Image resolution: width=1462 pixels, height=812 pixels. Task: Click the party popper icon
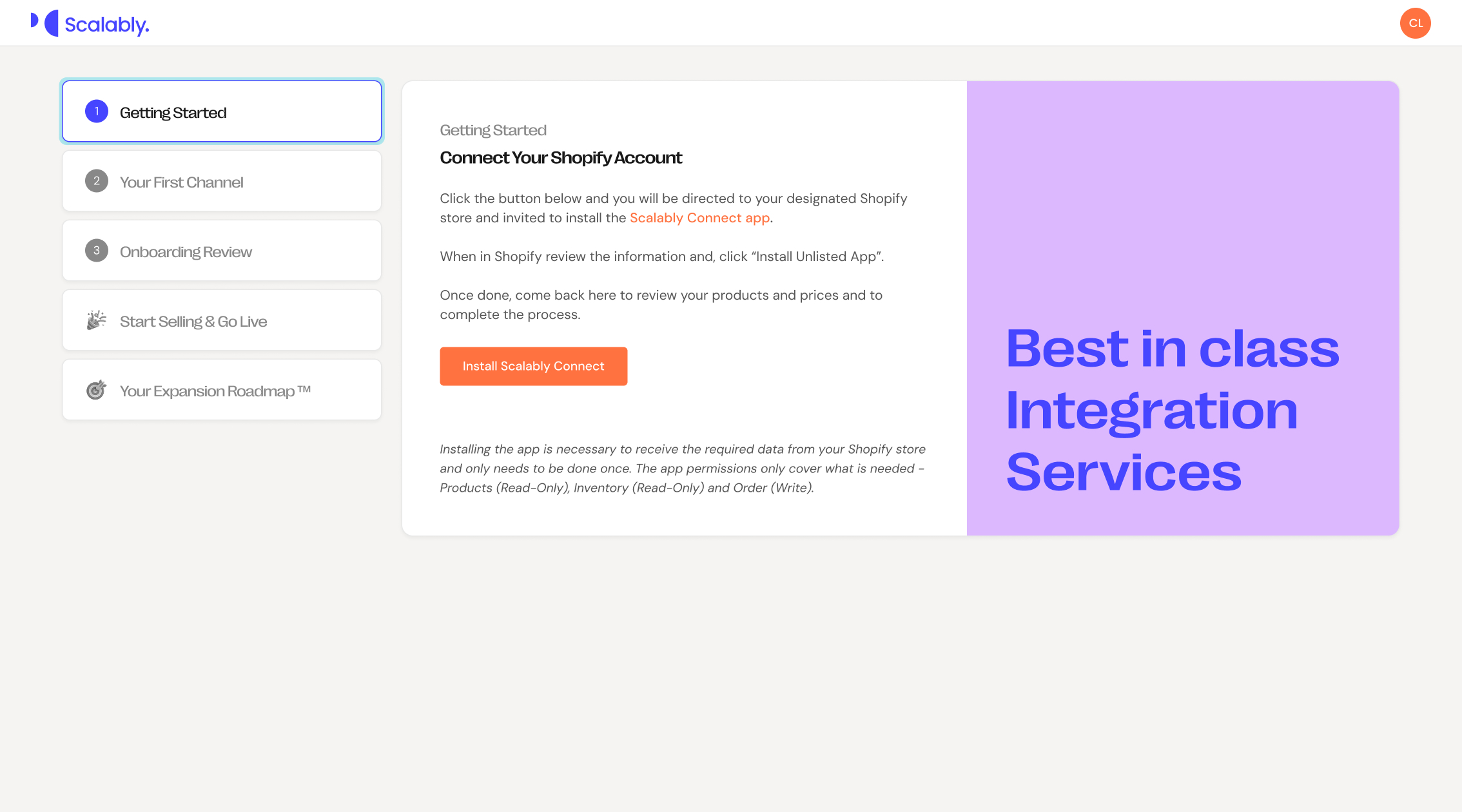[x=97, y=320]
